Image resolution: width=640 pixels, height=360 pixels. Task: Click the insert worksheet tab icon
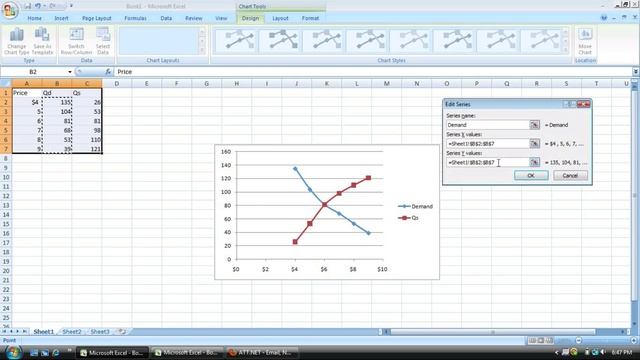pyautogui.click(x=121, y=331)
